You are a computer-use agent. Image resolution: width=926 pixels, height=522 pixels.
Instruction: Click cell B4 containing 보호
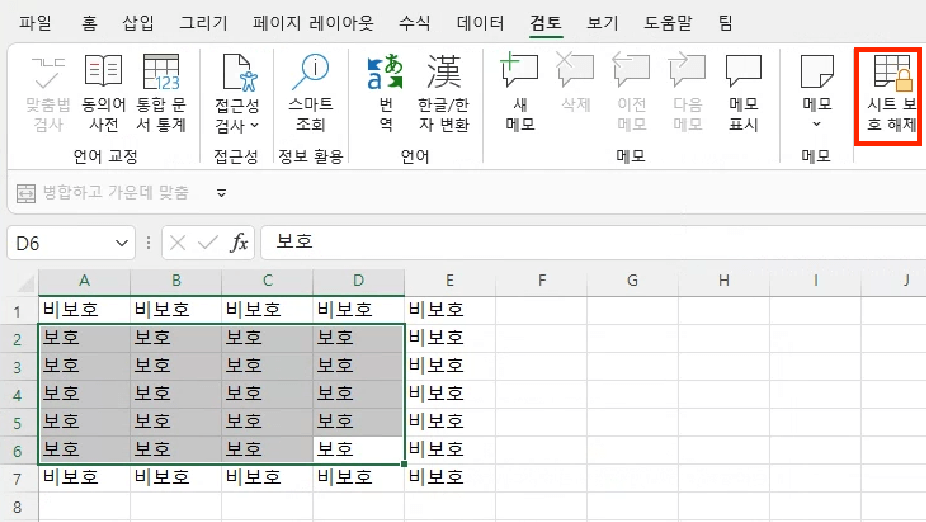pyautogui.click(x=176, y=394)
